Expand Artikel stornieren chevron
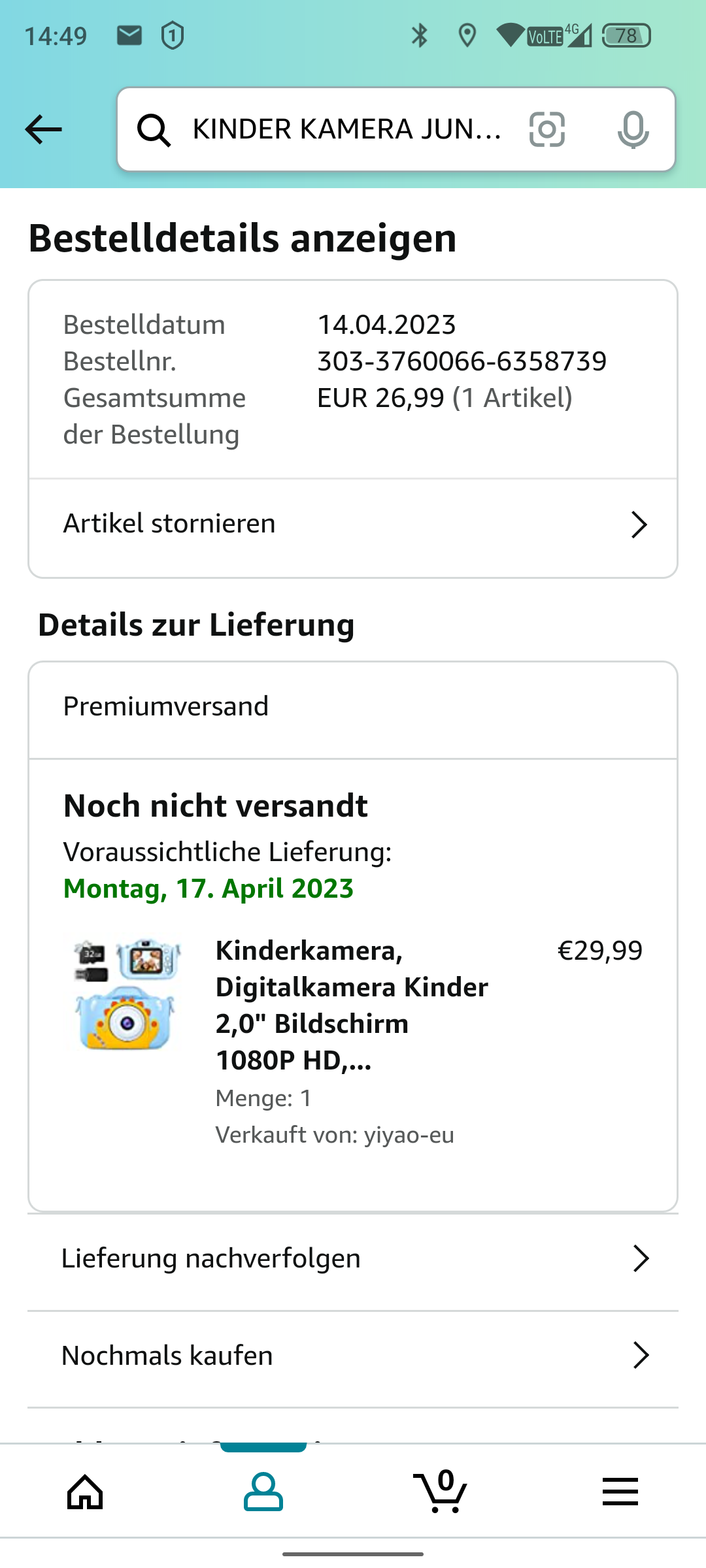This screenshot has height=1568, width=706. [639, 524]
